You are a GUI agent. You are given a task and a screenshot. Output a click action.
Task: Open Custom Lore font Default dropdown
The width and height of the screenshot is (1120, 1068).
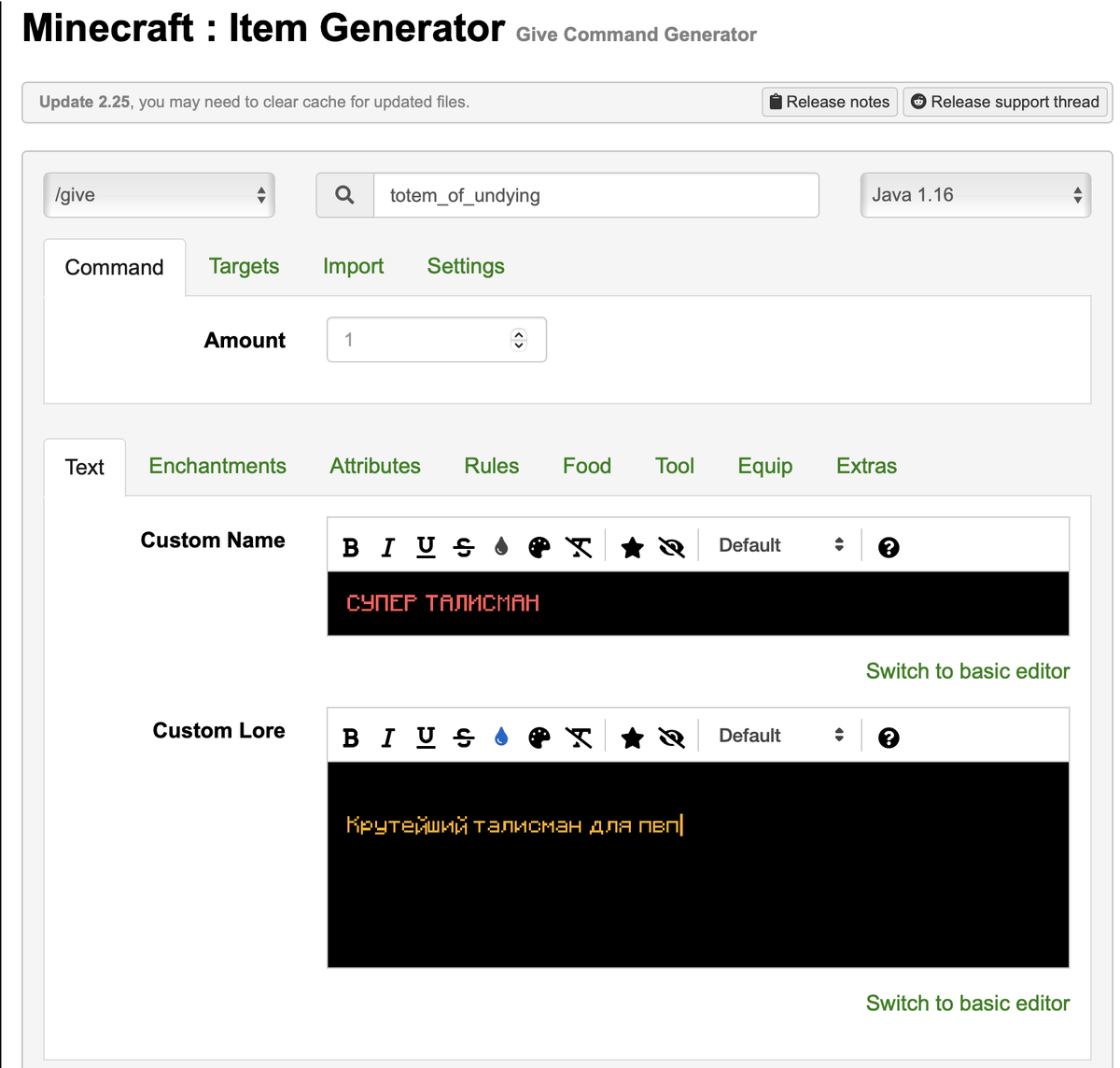pyautogui.click(x=780, y=736)
